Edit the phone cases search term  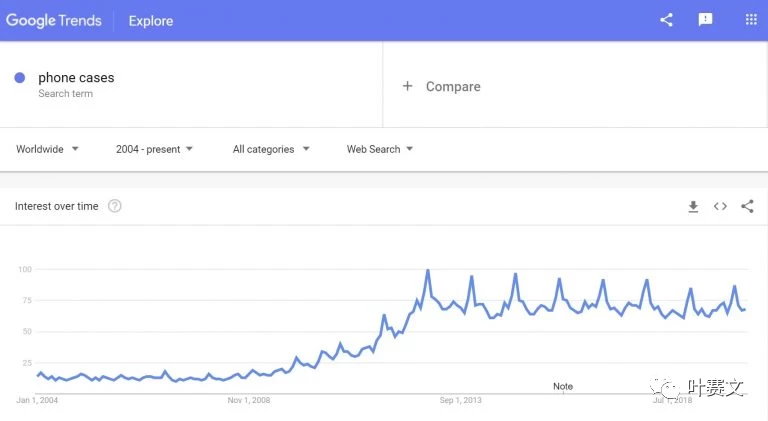(x=76, y=78)
